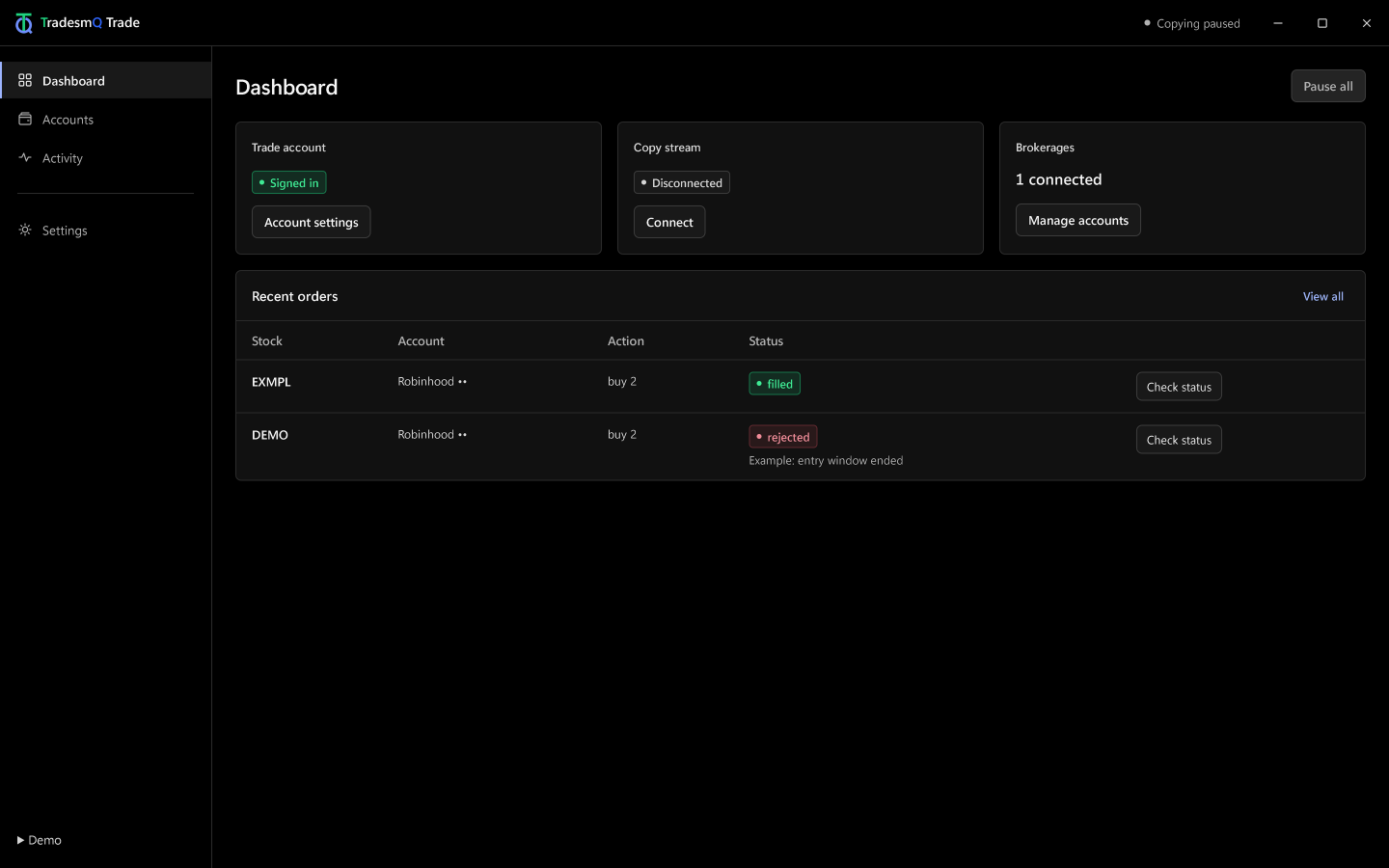Click the Action column header
Viewport: 1389px width, 868px height.
click(x=626, y=341)
